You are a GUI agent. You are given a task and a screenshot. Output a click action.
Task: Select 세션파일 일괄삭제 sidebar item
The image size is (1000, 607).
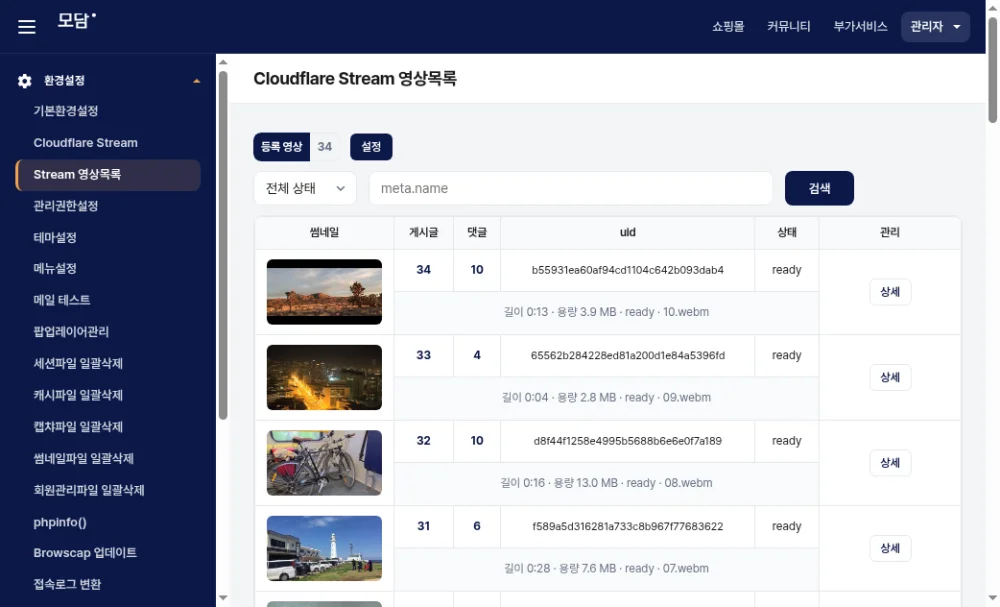pyautogui.click(x=78, y=363)
